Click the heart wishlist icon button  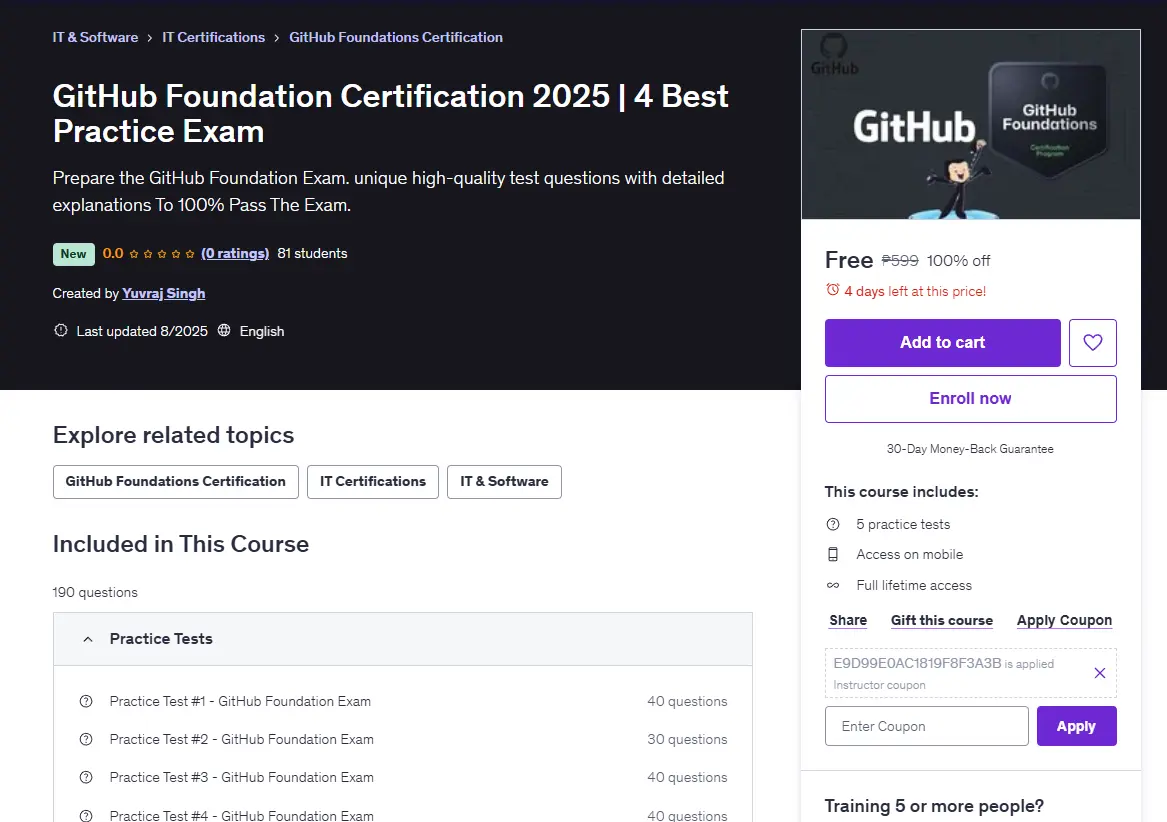[1093, 342]
